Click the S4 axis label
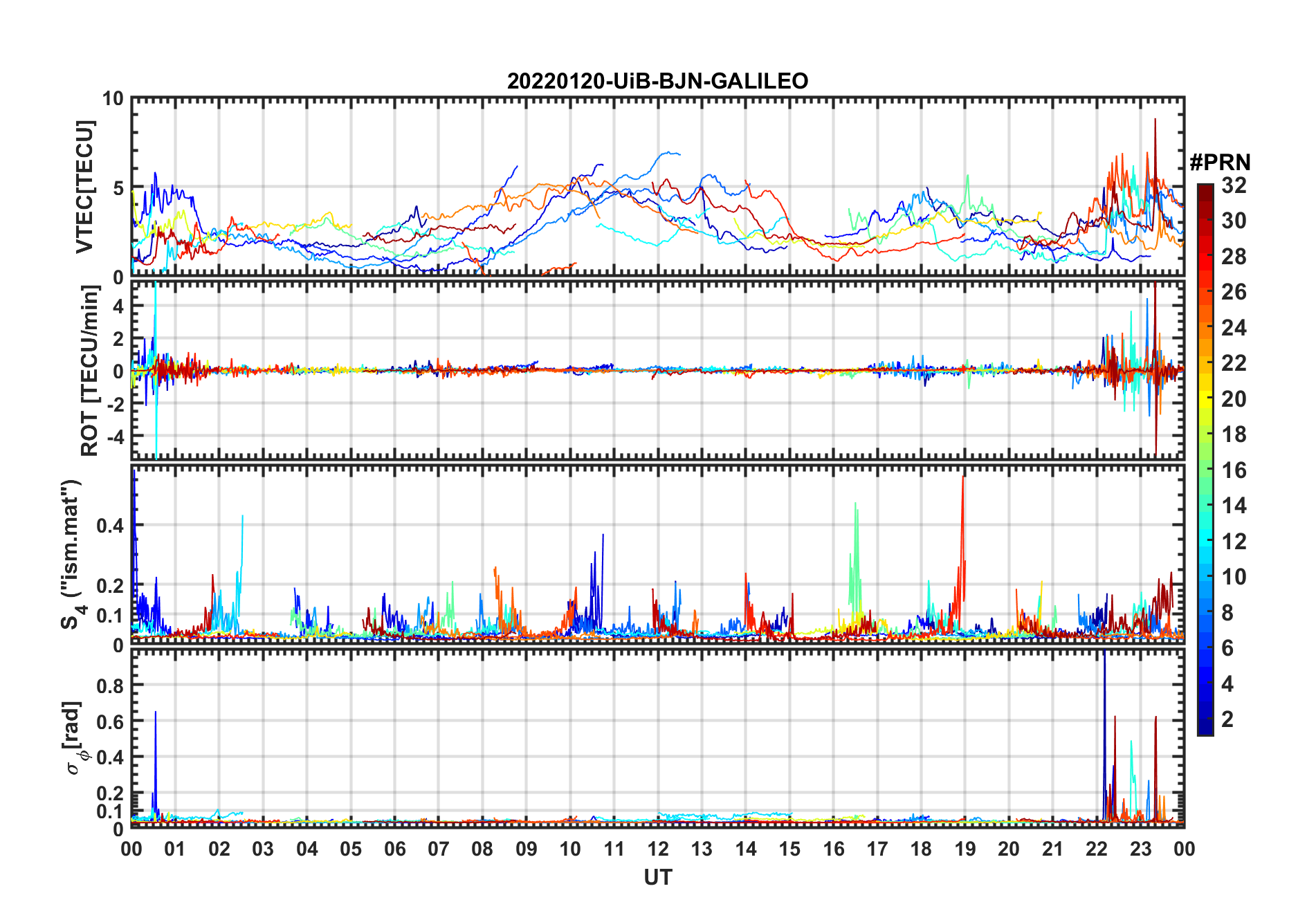The height and width of the screenshot is (920, 1316). click(x=72, y=555)
